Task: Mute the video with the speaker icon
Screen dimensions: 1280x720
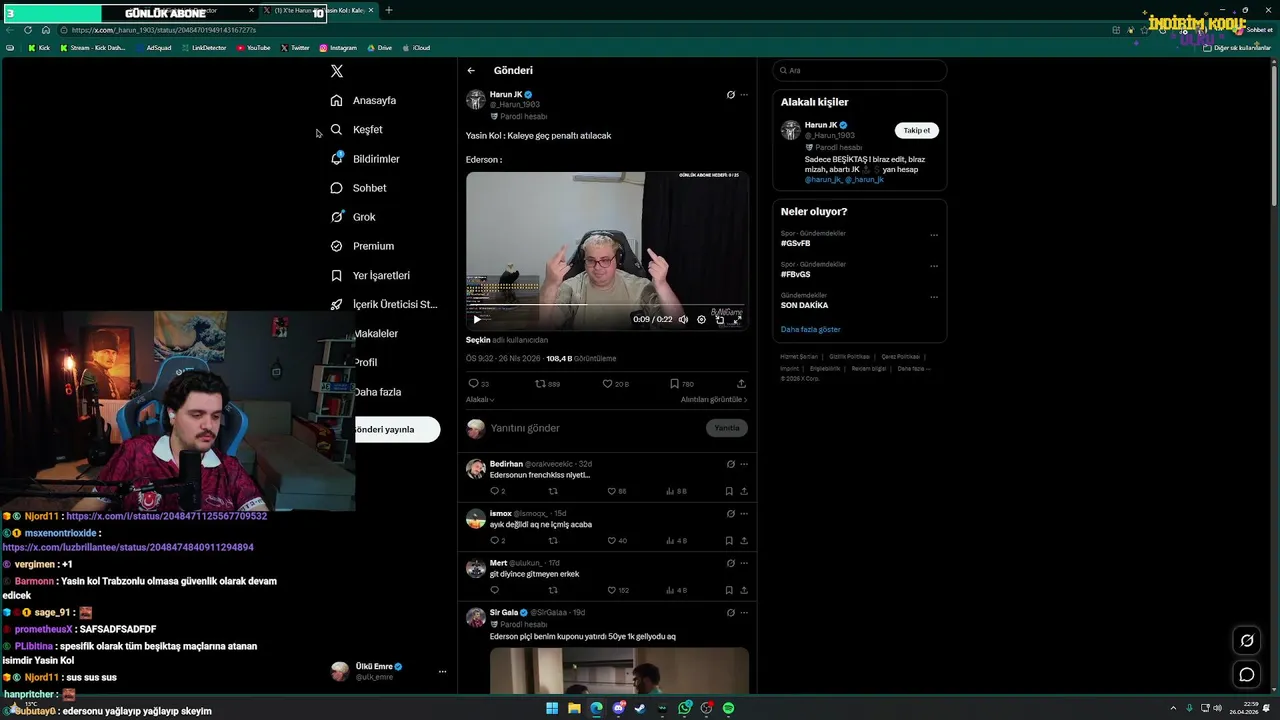Action: tap(683, 319)
